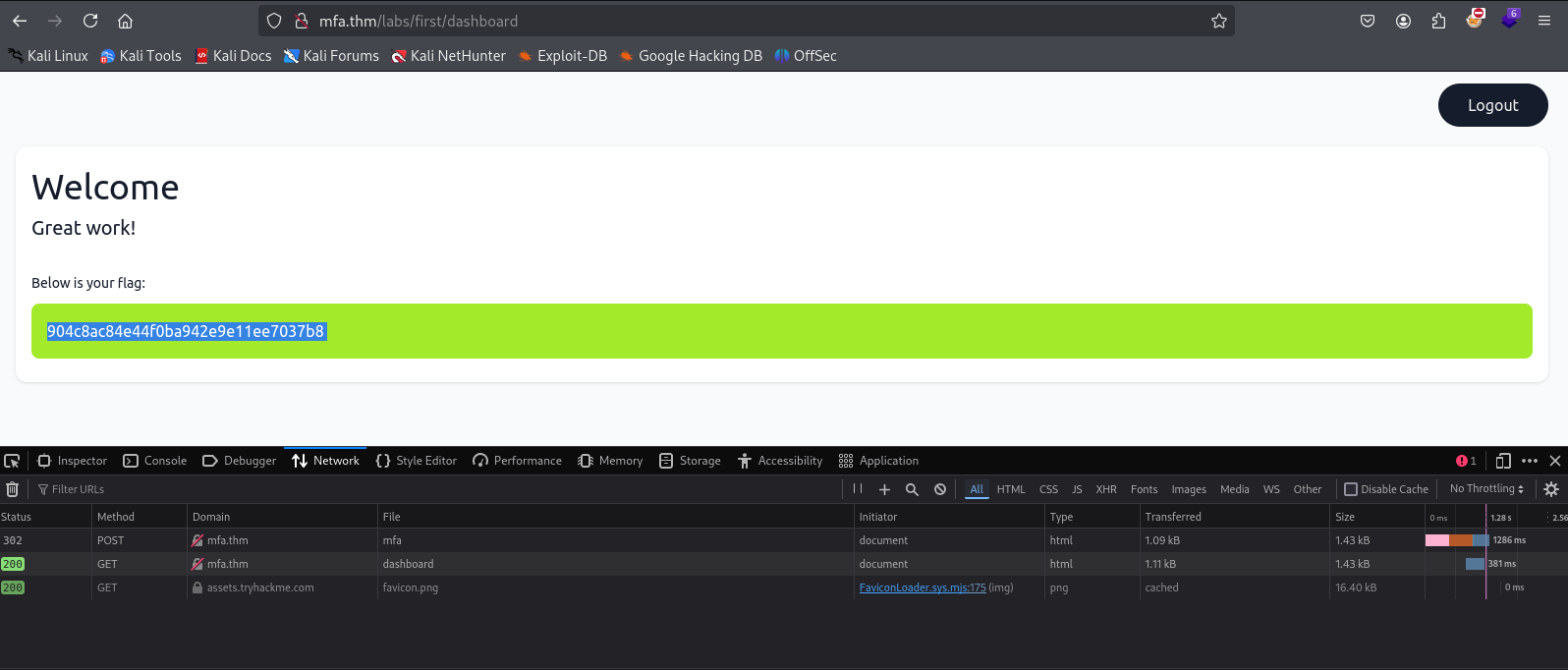Reload the page with the refresh icon

[90, 21]
